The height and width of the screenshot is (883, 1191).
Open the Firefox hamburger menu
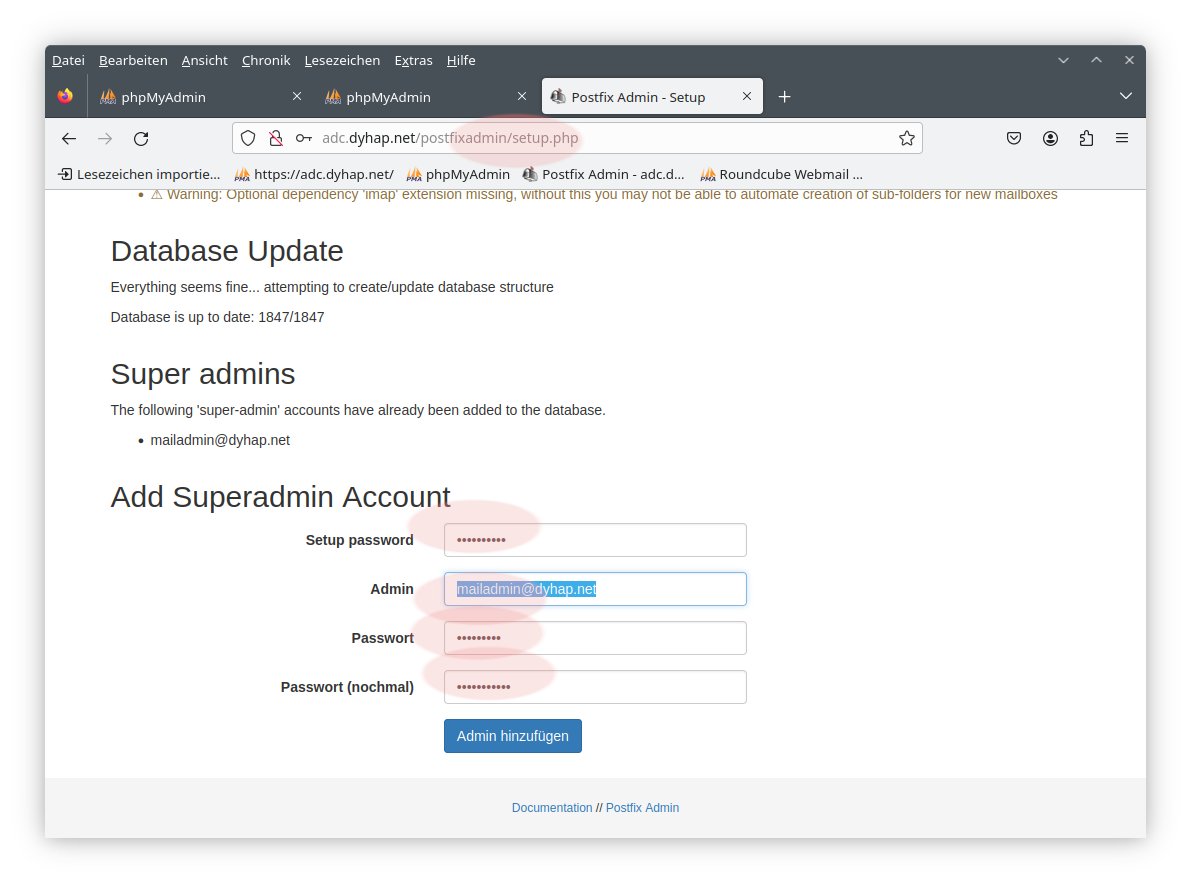coord(1122,139)
